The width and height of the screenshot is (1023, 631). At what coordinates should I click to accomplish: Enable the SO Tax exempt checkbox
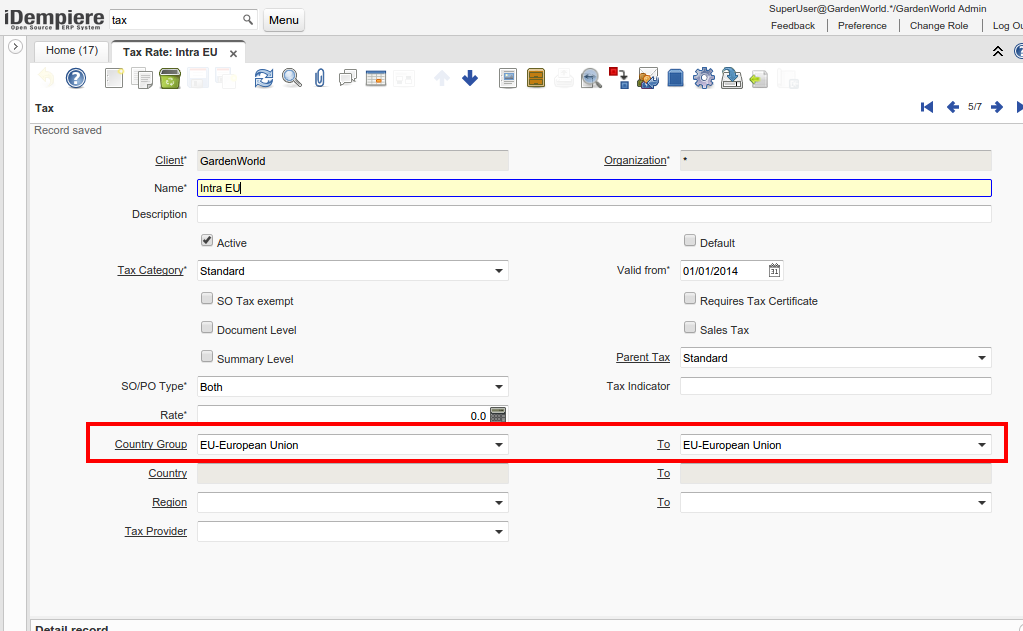(x=207, y=299)
